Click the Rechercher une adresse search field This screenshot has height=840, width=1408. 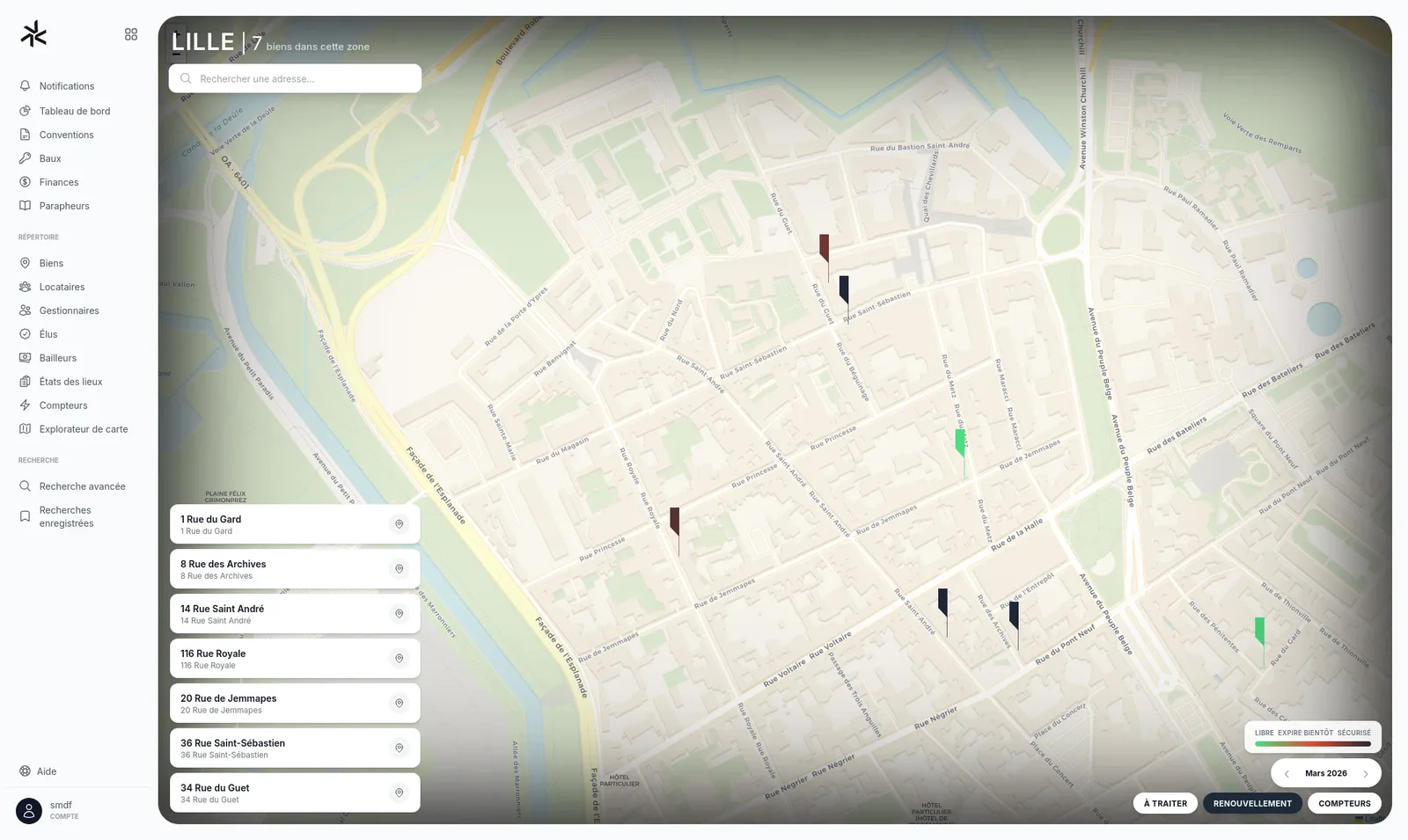pyautogui.click(x=295, y=79)
